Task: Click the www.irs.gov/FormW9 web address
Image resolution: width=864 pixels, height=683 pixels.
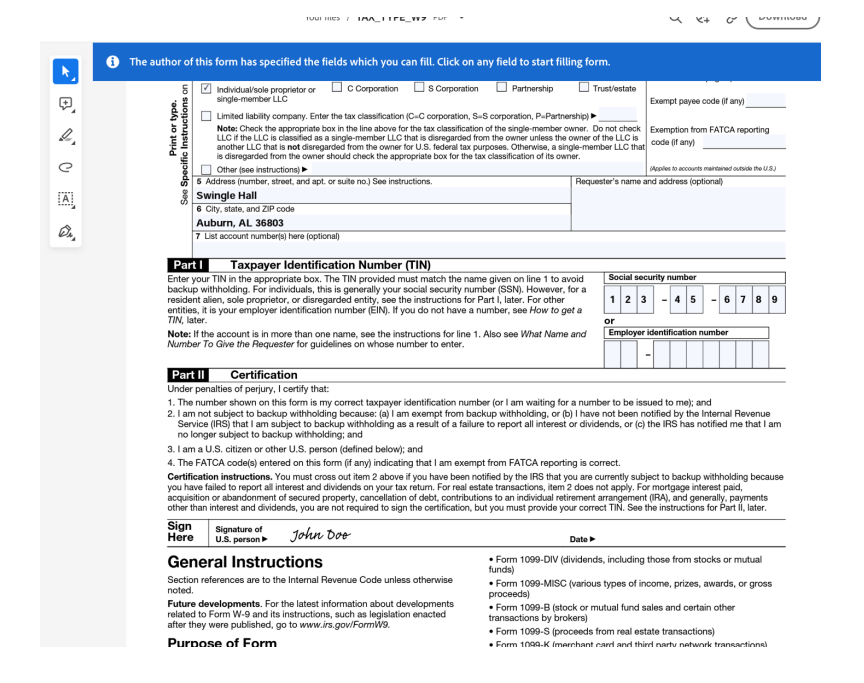Action: [x=344, y=625]
